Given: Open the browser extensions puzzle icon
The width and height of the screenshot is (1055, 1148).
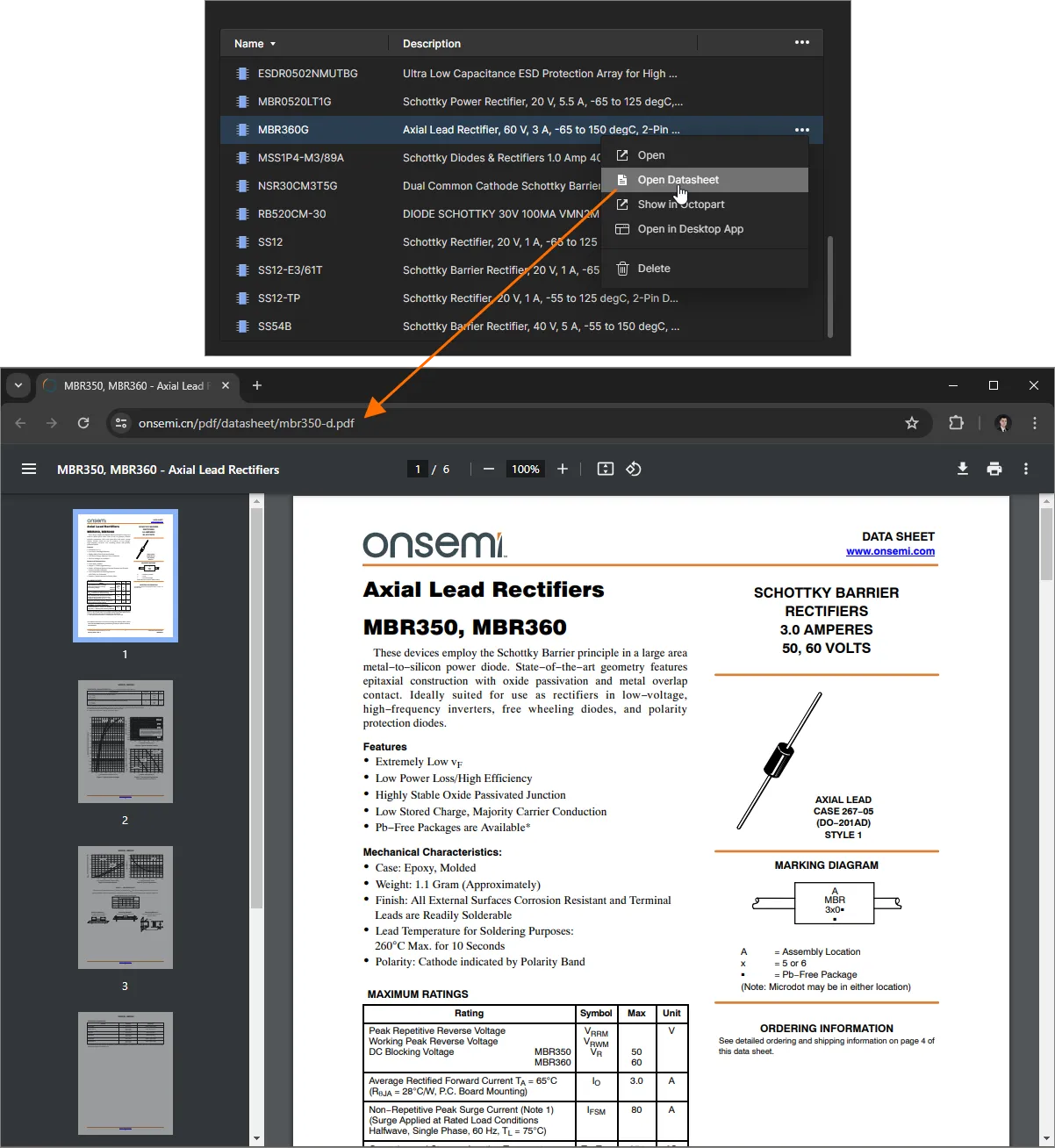Looking at the screenshot, I should (956, 423).
